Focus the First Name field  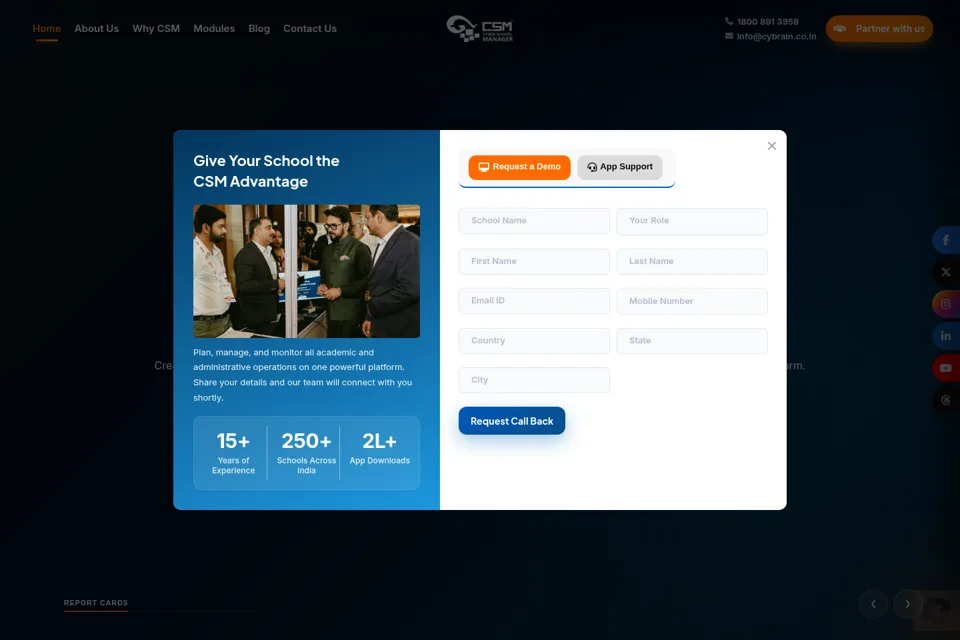534,261
